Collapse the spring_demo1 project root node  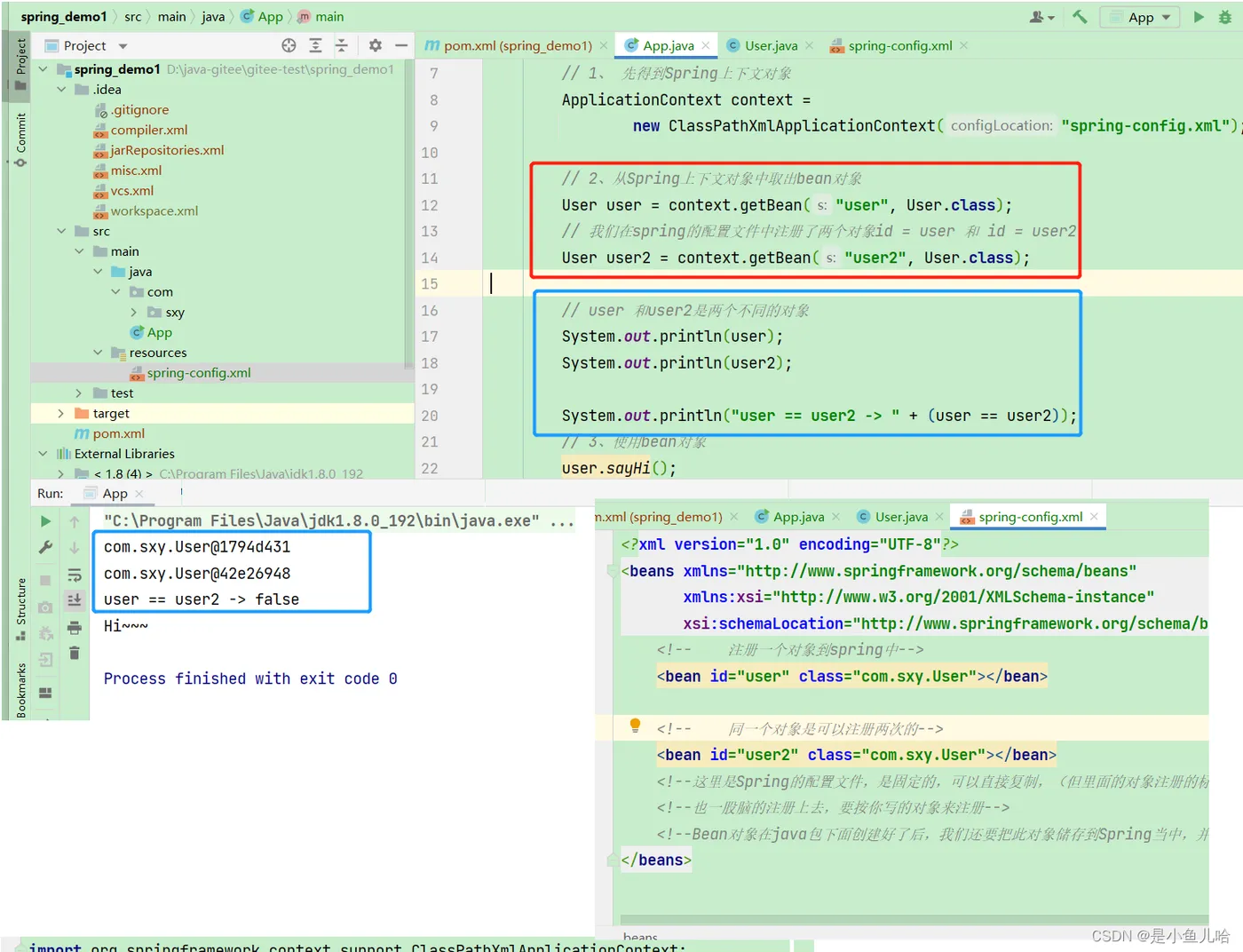point(43,69)
